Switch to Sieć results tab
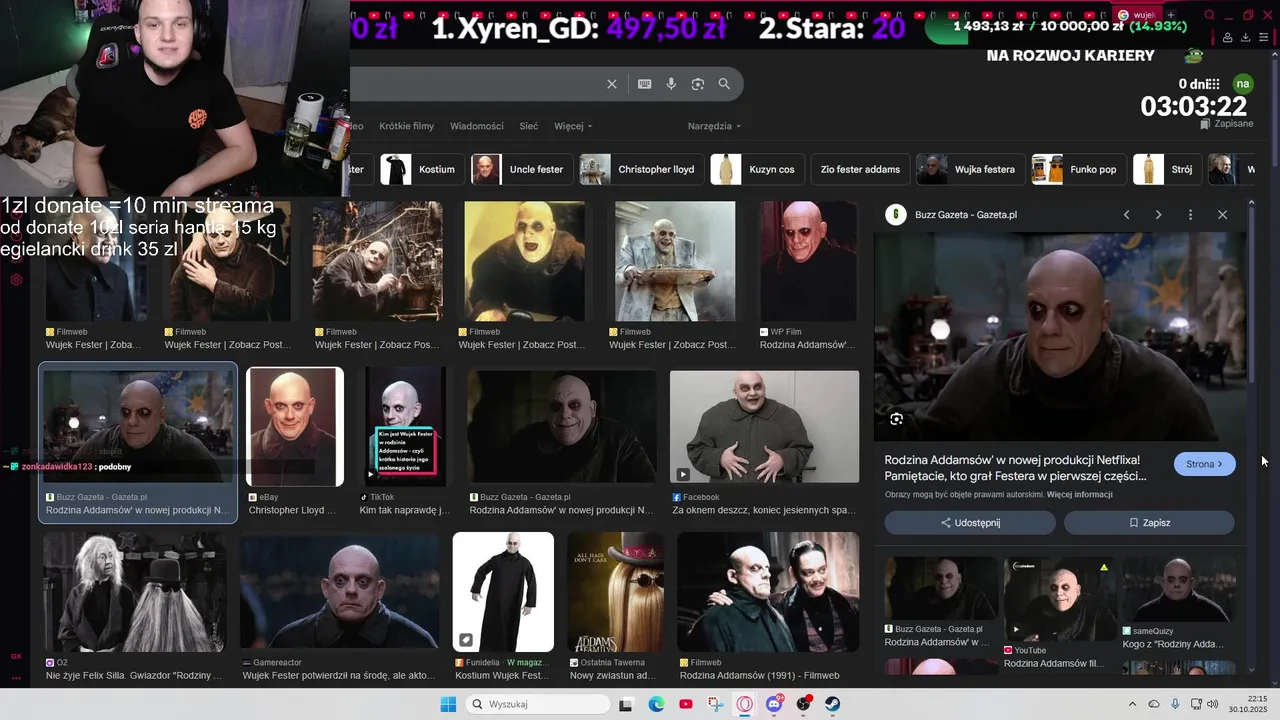Viewport: 1280px width, 720px height. coord(529,126)
